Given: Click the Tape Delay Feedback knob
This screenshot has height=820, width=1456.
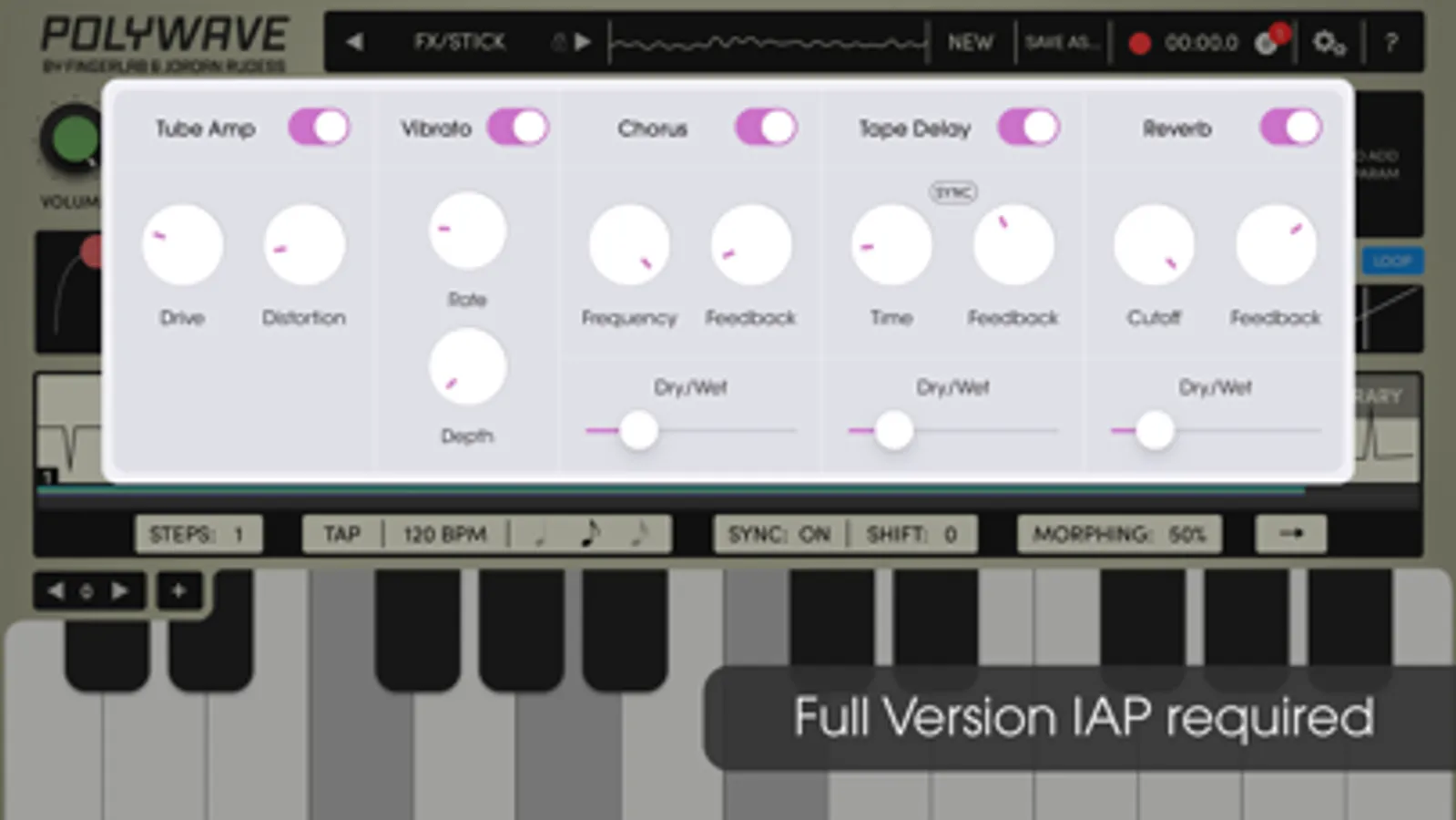Looking at the screenshot, I should tap(1013, 245).
